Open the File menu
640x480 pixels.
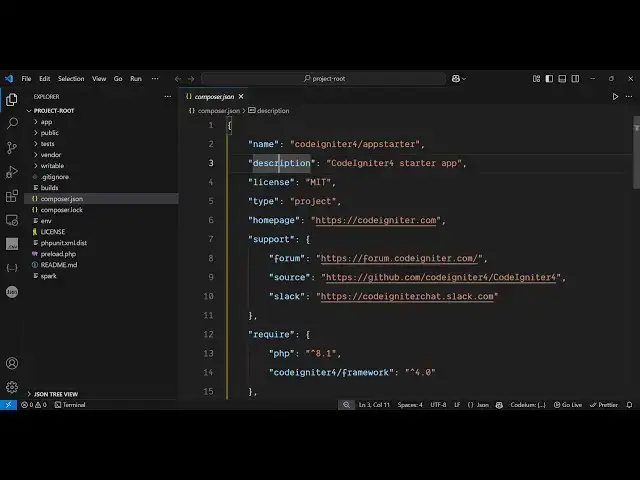tap(26, 78)
